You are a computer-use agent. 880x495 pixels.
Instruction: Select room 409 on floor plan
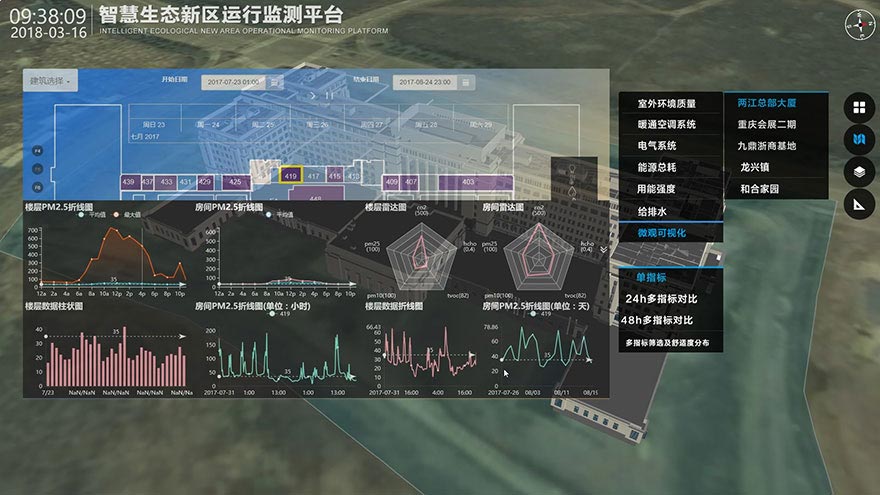(x=391, y=182)
